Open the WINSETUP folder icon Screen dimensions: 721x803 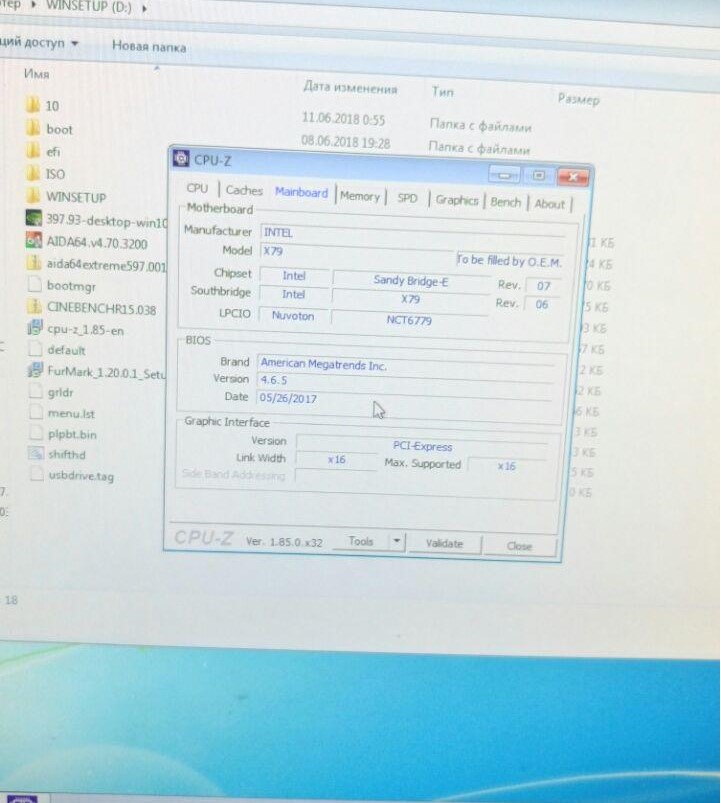pos(33,196)
